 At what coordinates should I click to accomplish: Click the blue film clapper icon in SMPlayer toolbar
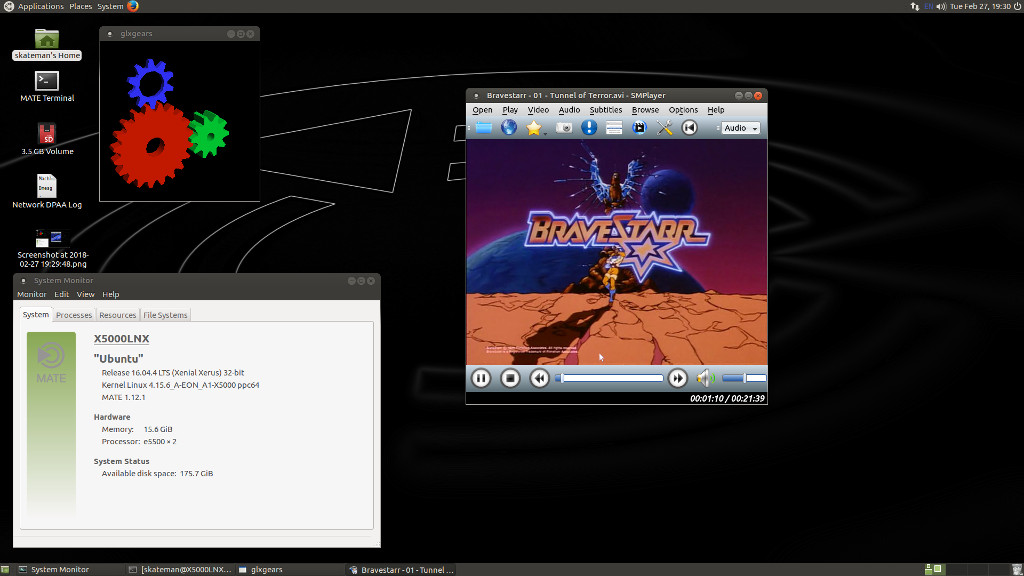coord(639,127)
